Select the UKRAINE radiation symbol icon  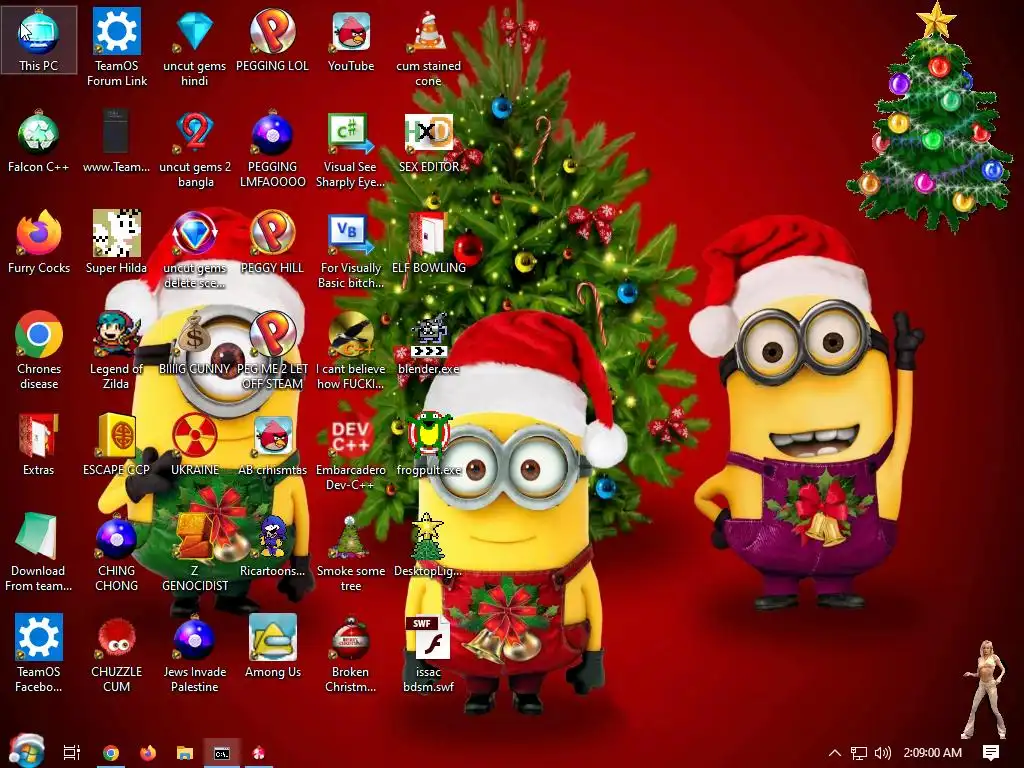195,444
